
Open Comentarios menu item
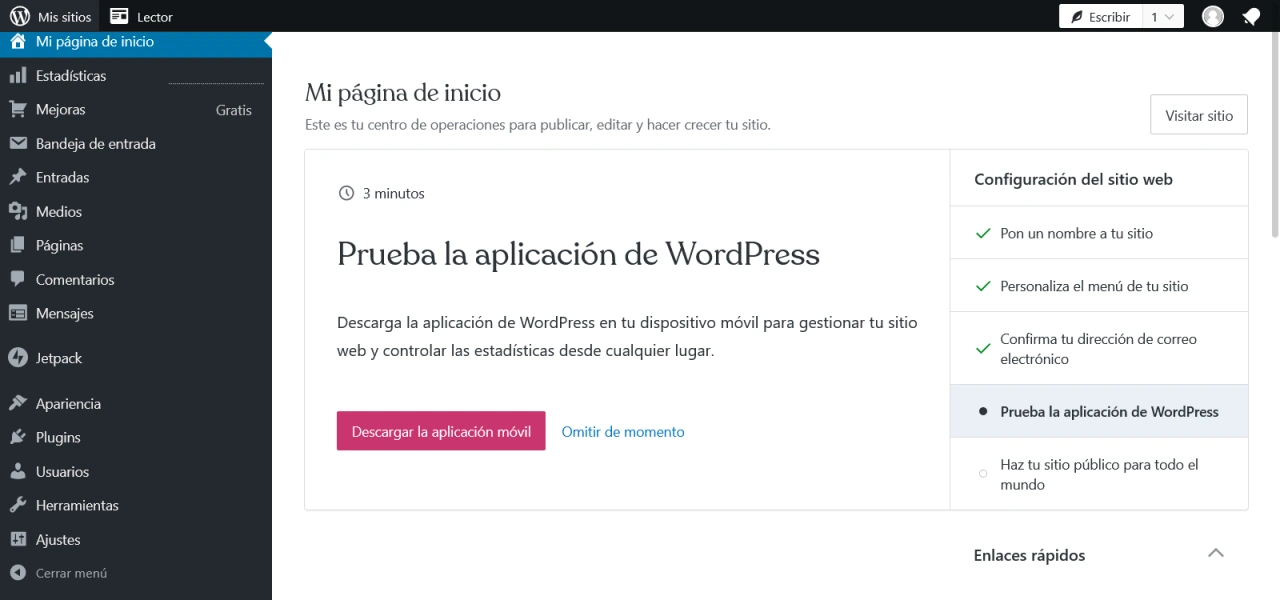(136, 280)
